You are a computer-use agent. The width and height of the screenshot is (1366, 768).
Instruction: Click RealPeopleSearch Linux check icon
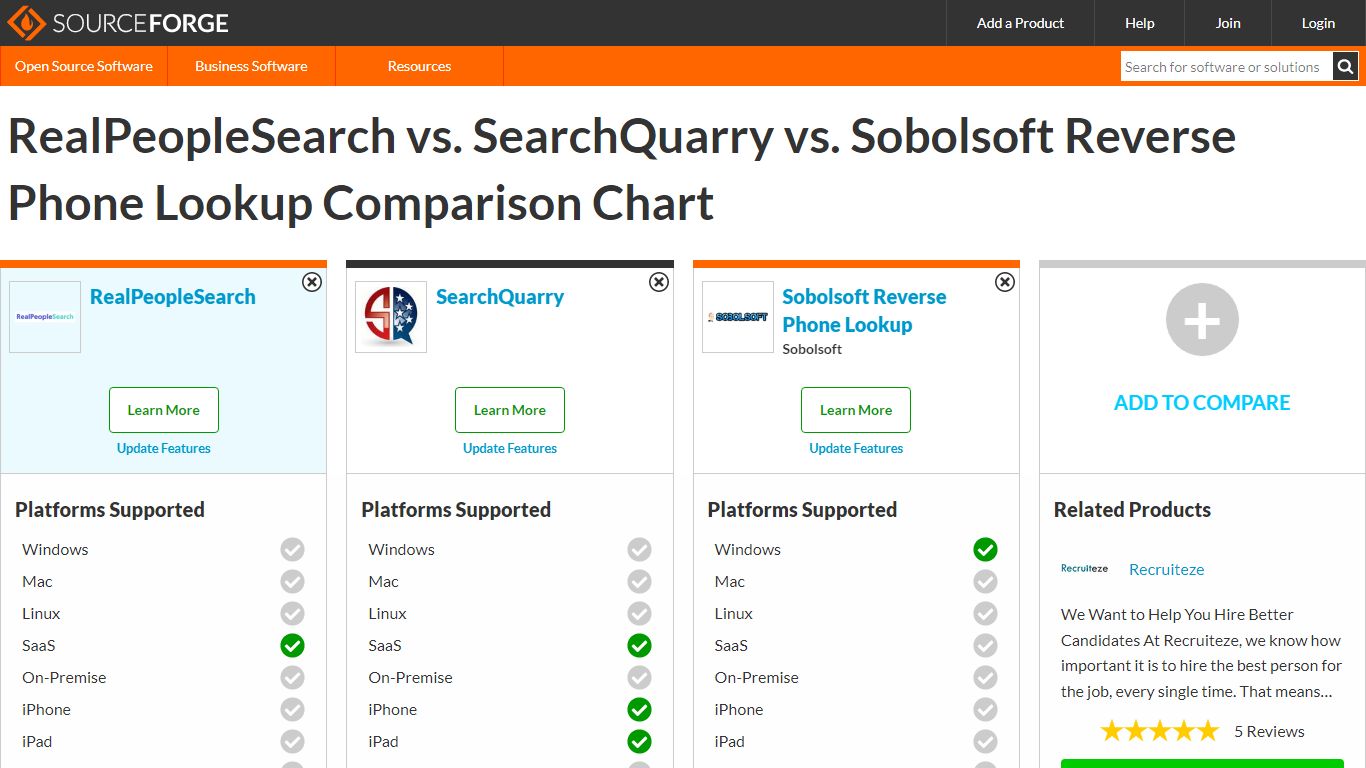click(x=292, y=613)
